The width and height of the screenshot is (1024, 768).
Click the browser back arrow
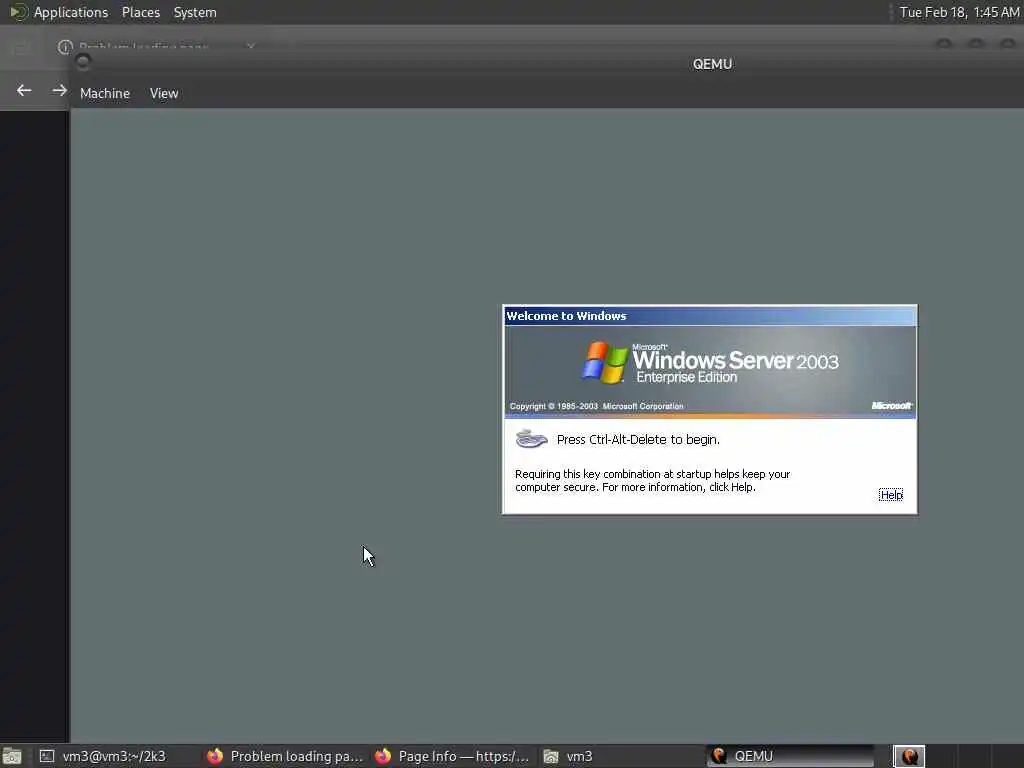click(24, 90)
